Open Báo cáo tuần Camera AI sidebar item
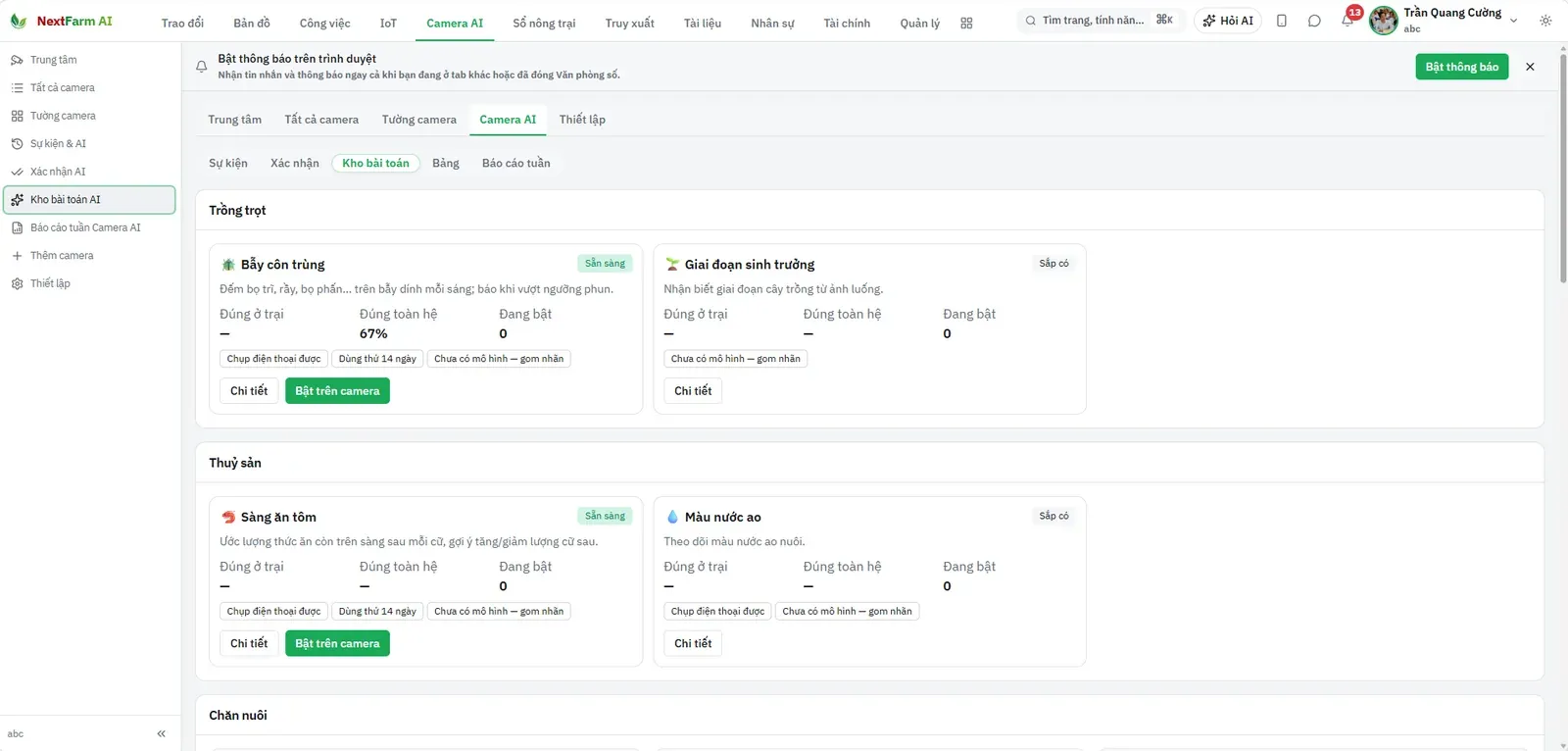This screenshot has height=751, width=1568. 90,227
